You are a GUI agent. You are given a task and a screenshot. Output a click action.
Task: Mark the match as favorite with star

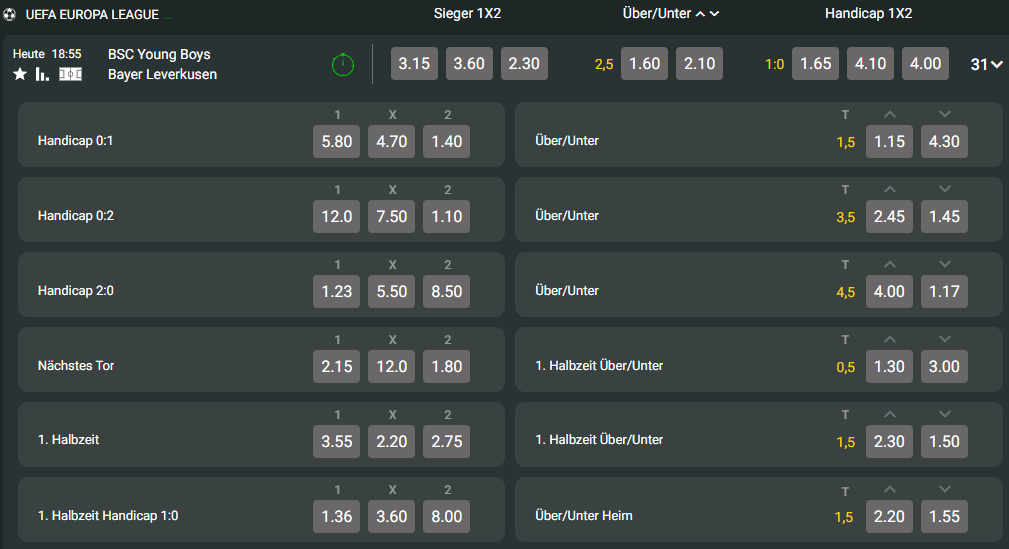20,75
